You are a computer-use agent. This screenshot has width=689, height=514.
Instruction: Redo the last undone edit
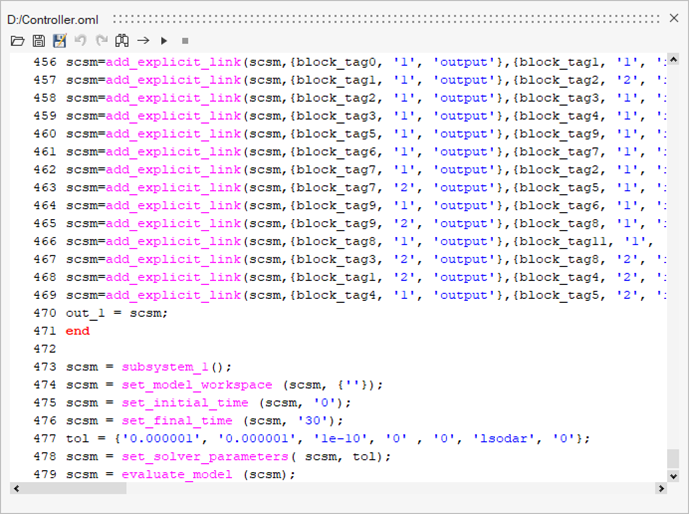tap(101, 41)
